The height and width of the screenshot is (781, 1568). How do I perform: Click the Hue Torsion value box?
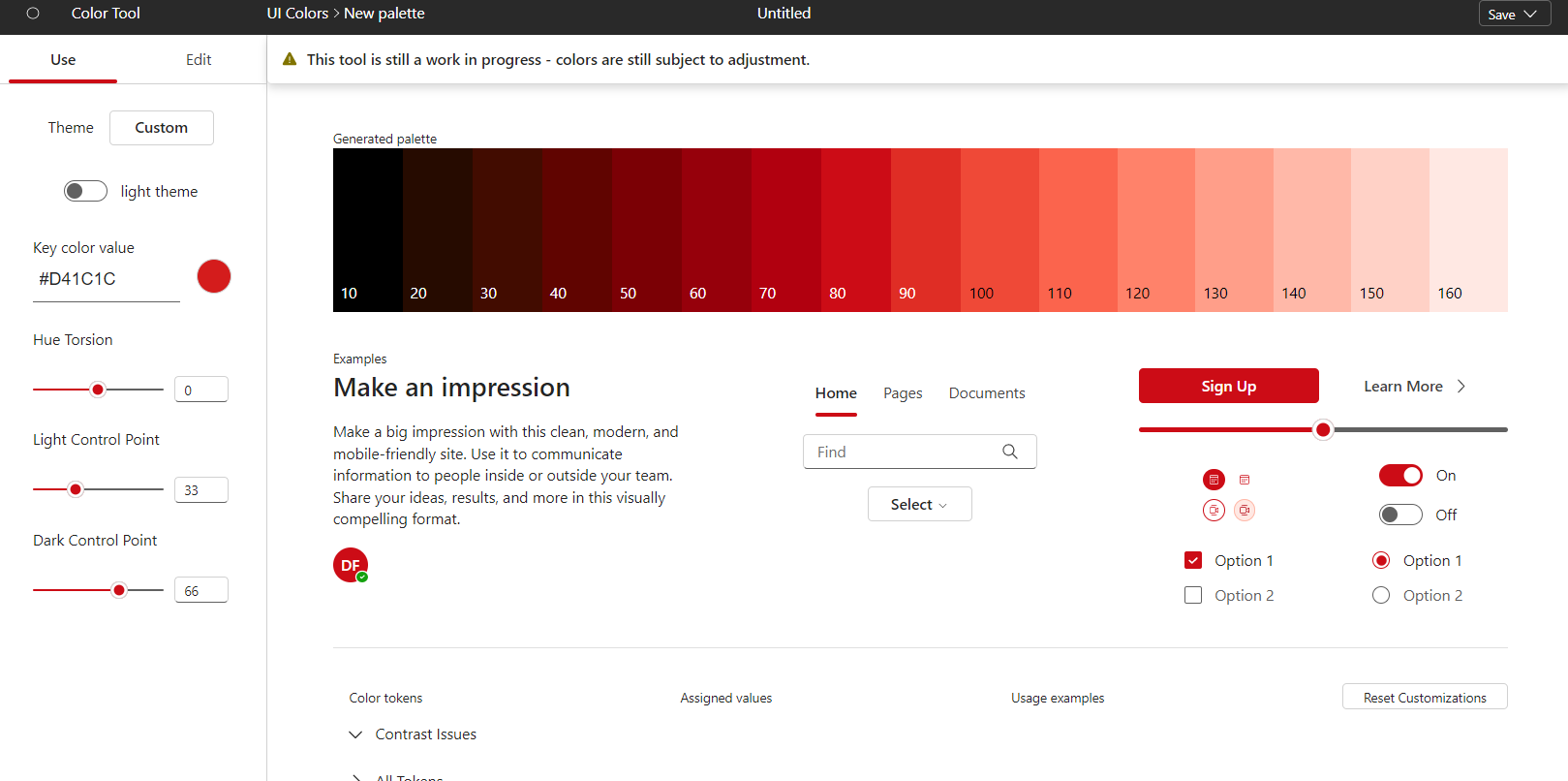pos(201,390)
